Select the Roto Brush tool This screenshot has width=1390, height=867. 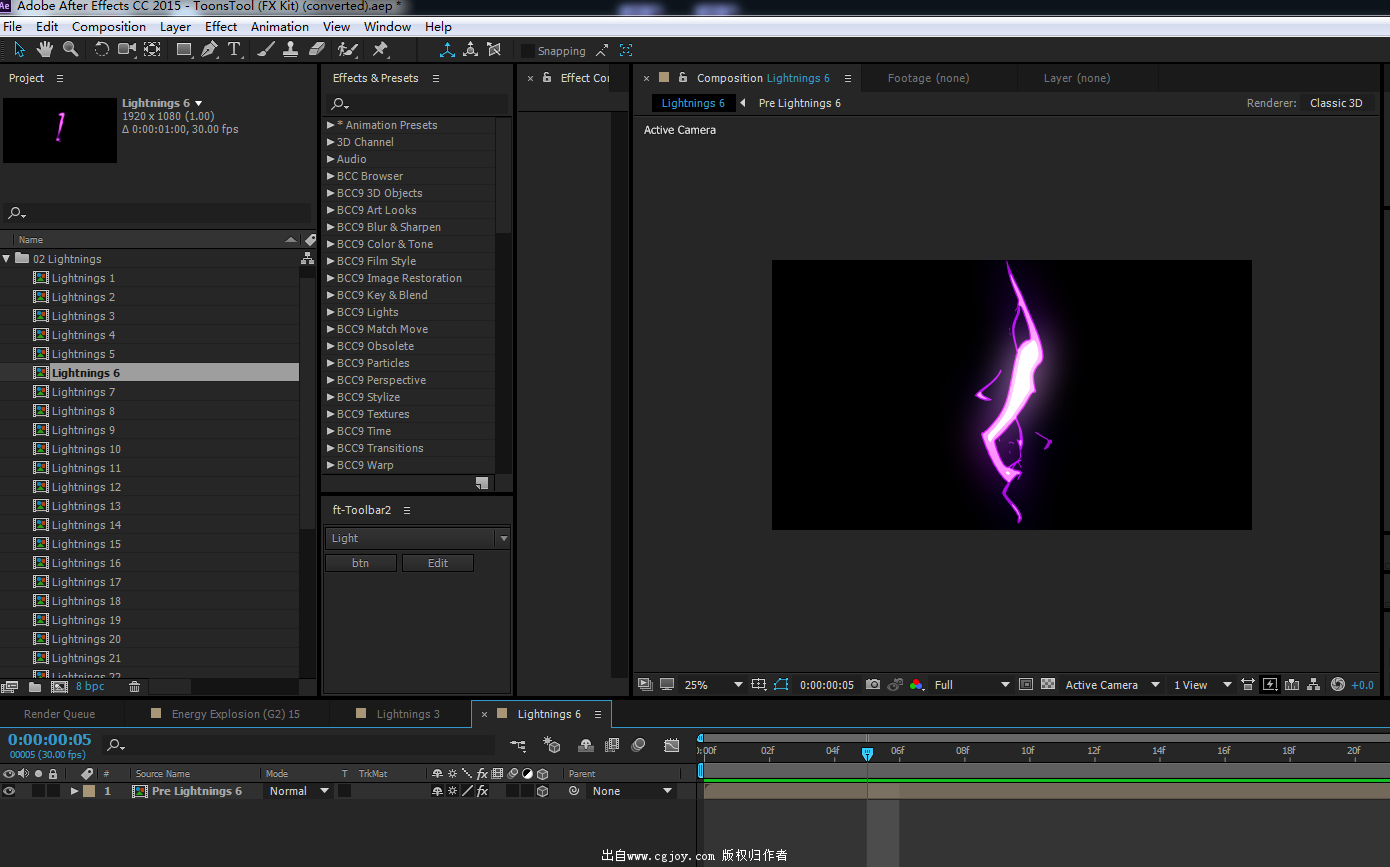[348, 49]
